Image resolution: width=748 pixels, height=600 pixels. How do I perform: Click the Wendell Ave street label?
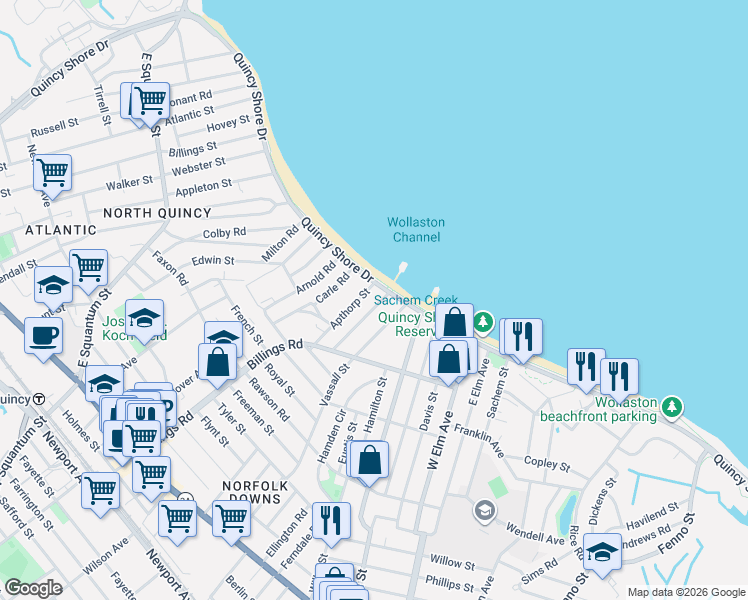(x=535, y=534)
